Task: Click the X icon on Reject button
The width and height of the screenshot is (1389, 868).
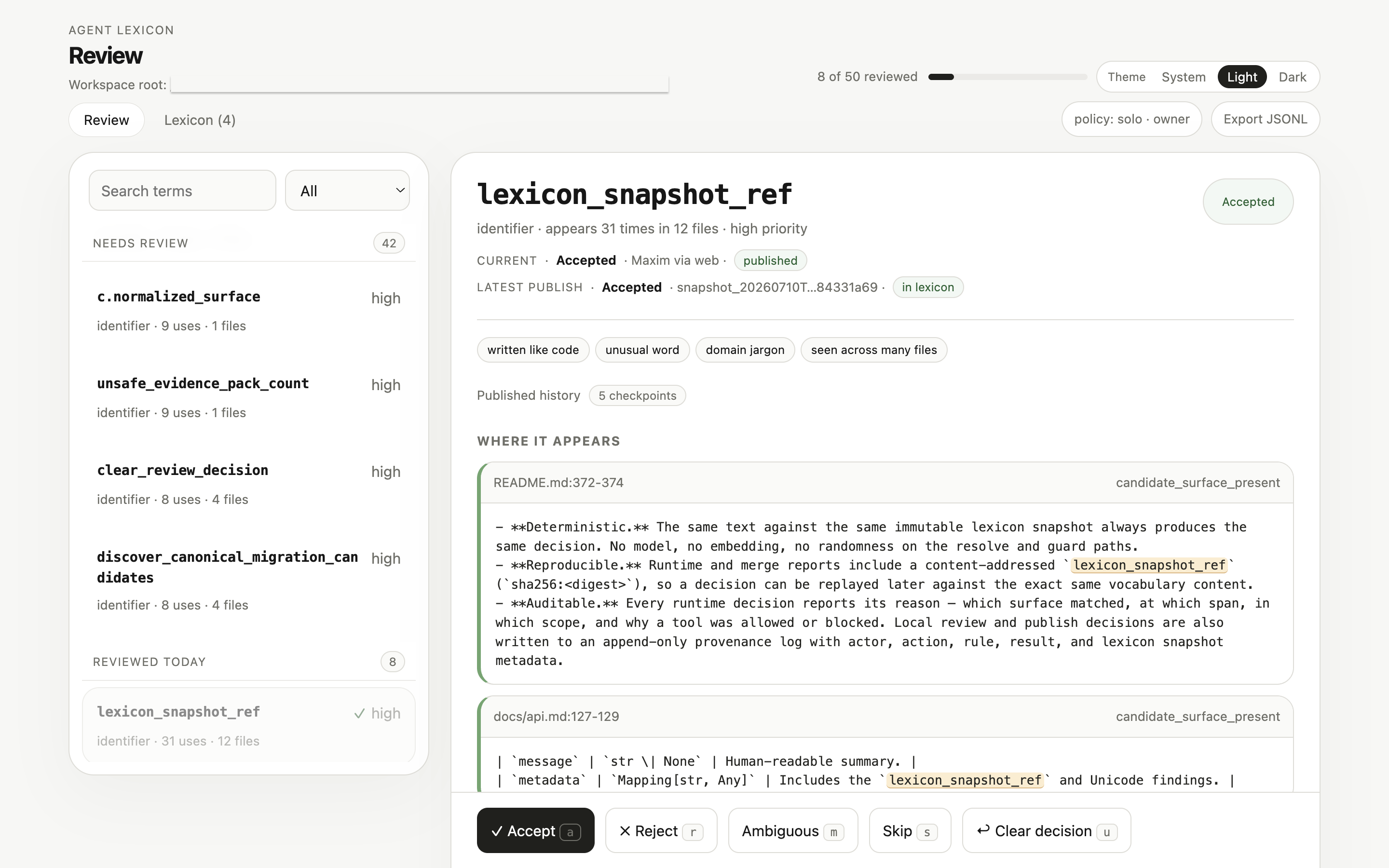Action: pos(625,831)
